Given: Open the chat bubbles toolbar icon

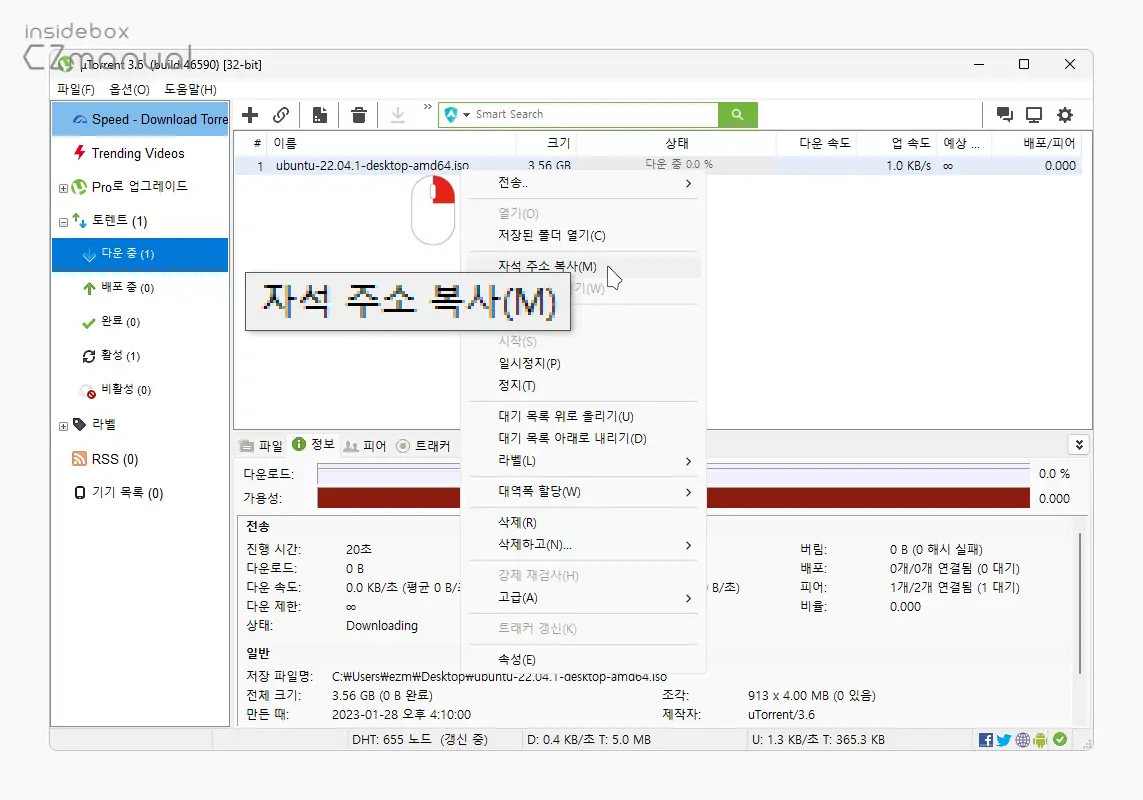Looking at the screenshot, I should pyautogui.click(x=1004, y=114).
